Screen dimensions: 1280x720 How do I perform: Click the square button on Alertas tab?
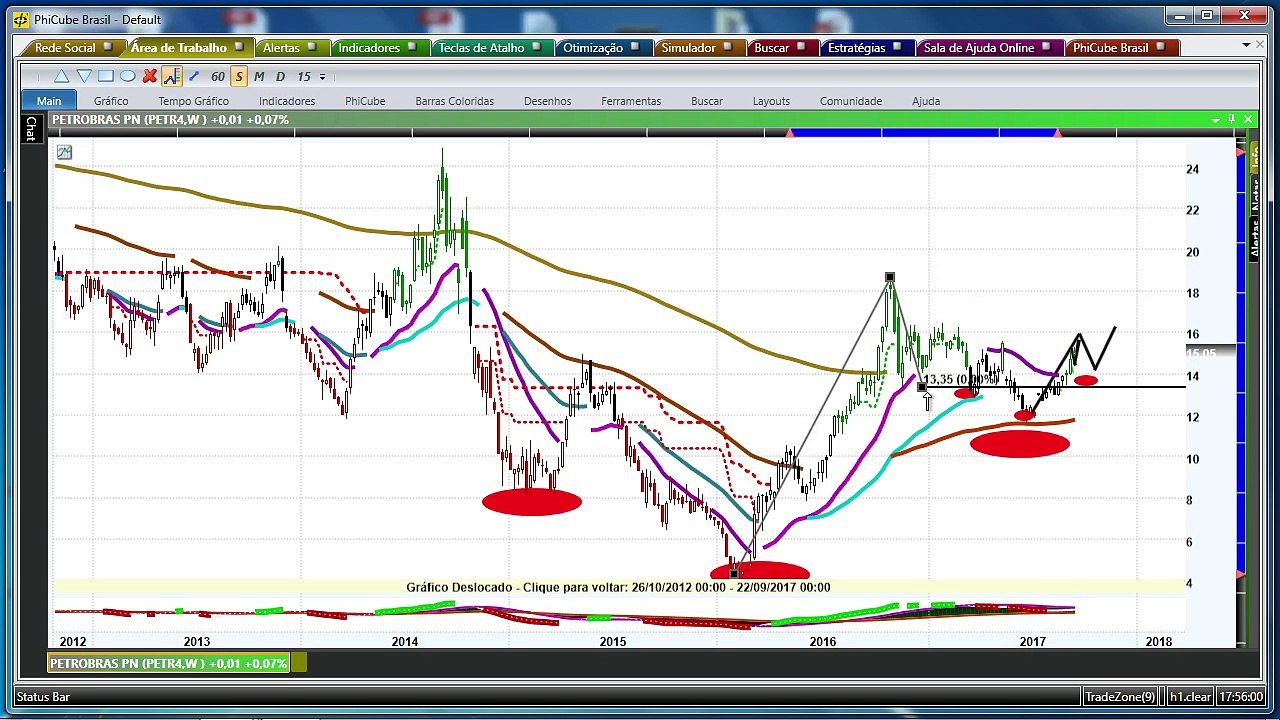[311, 47]
